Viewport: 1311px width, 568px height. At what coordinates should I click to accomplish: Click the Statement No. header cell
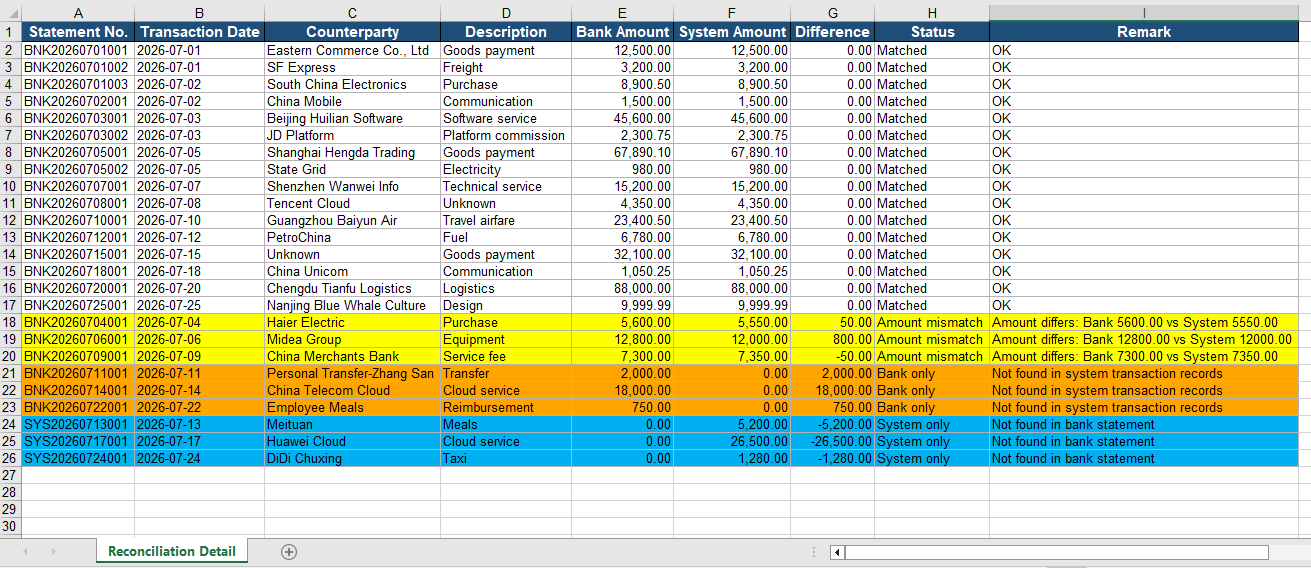(78, 32)
